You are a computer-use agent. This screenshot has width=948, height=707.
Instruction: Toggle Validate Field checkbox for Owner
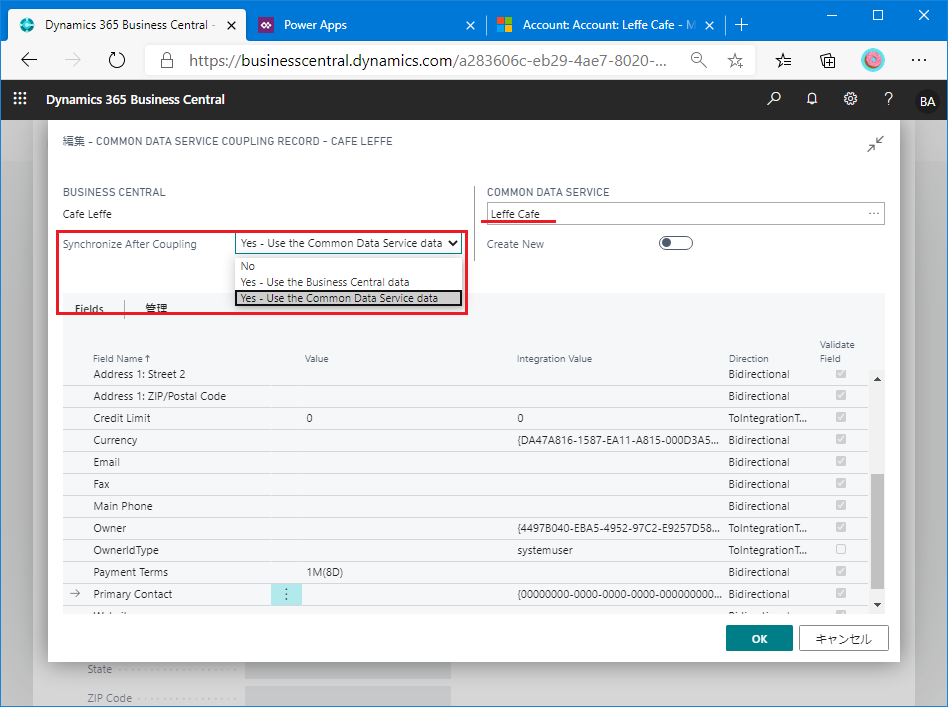point(840,527)
